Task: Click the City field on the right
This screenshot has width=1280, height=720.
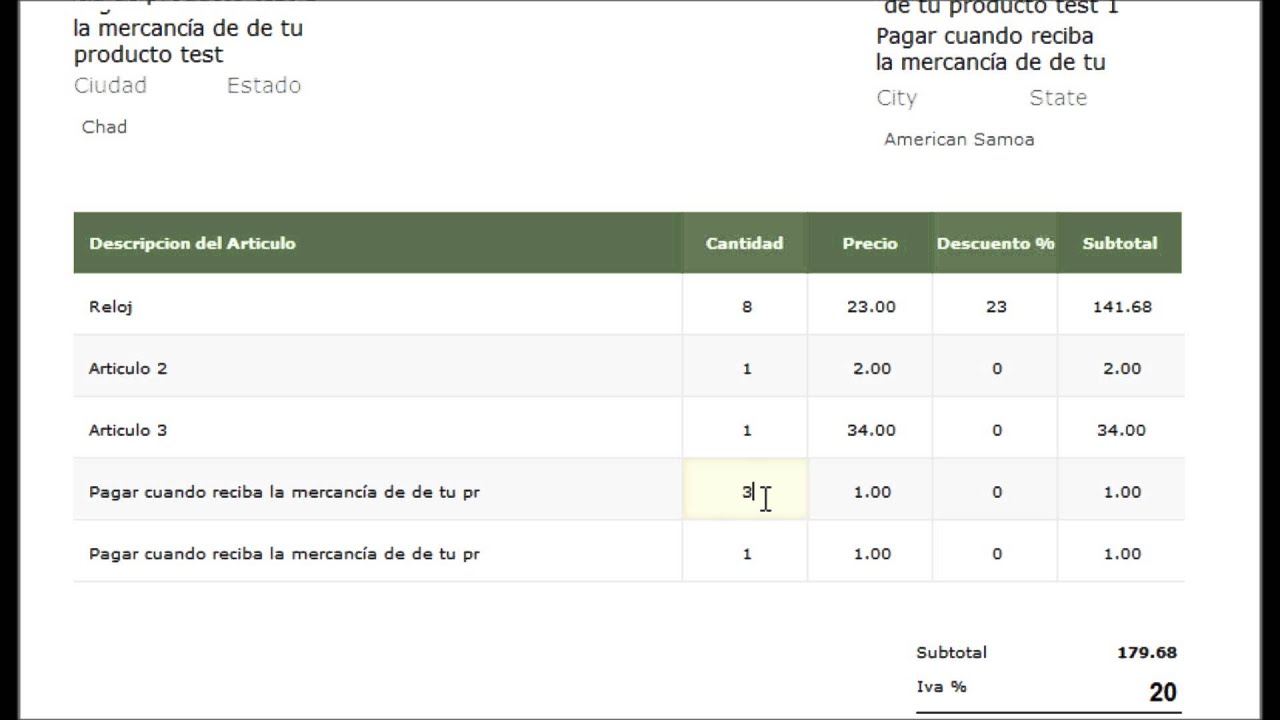Action: click(896, 98)
